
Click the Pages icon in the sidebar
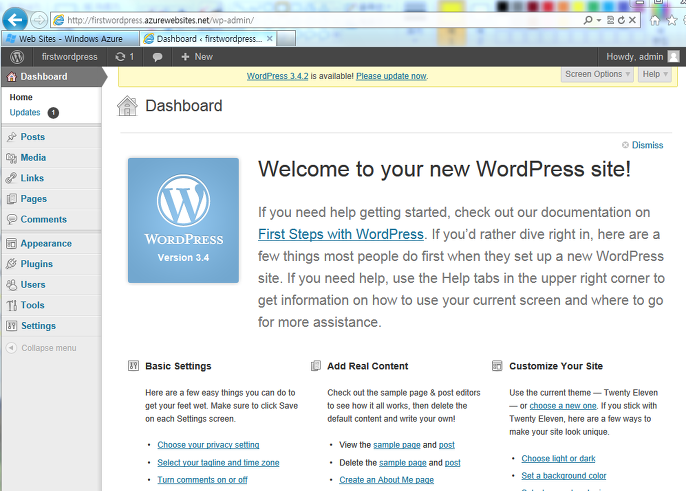[11, 199]
